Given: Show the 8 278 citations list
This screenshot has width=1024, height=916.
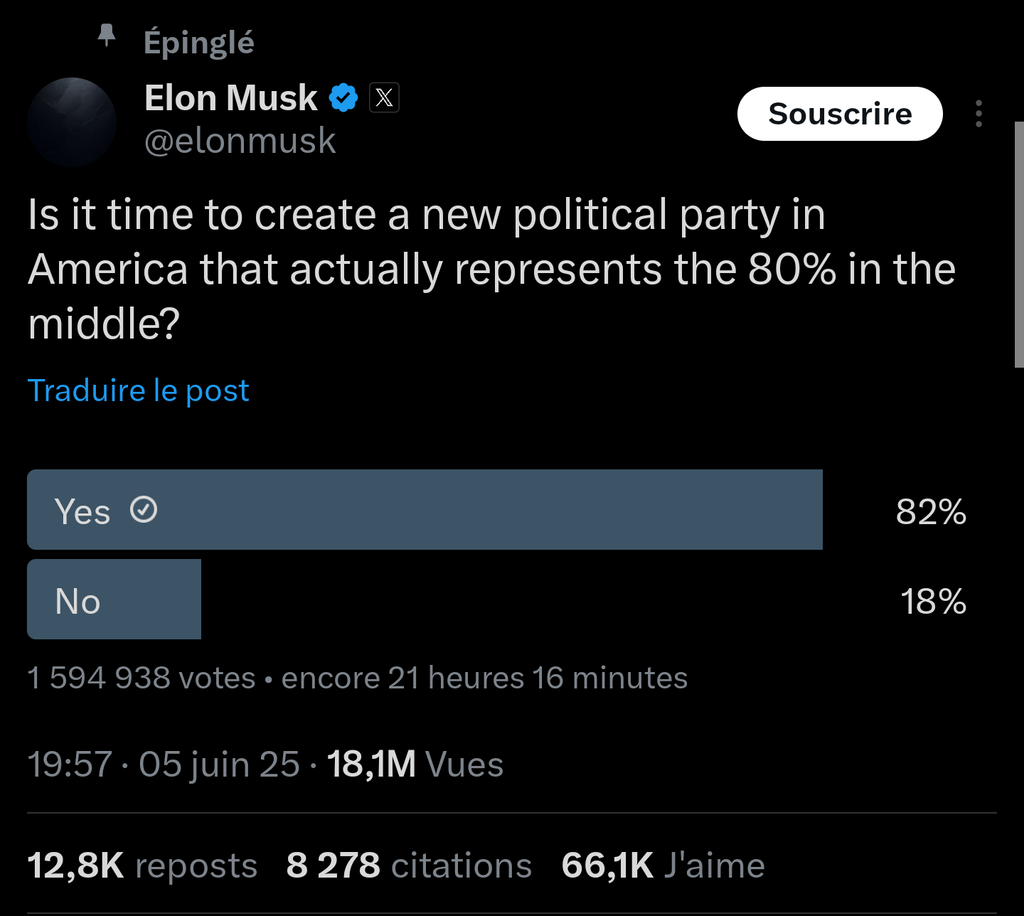Looking at the screenshot, I should pos(408,865).
